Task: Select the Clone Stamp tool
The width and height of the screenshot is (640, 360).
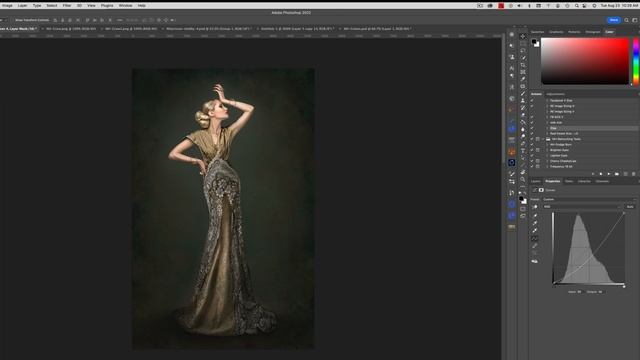Action: 523,100
